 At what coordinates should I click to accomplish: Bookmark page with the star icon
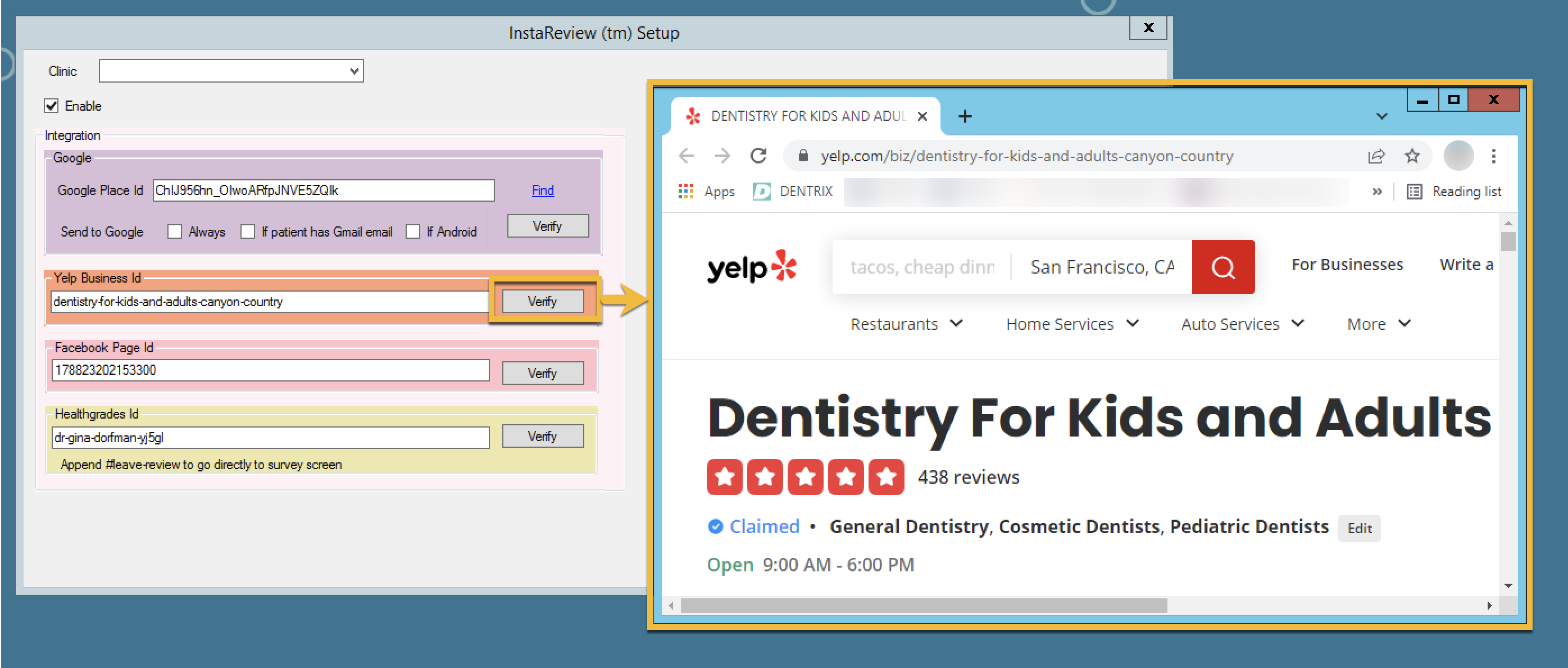point(1412,156)
